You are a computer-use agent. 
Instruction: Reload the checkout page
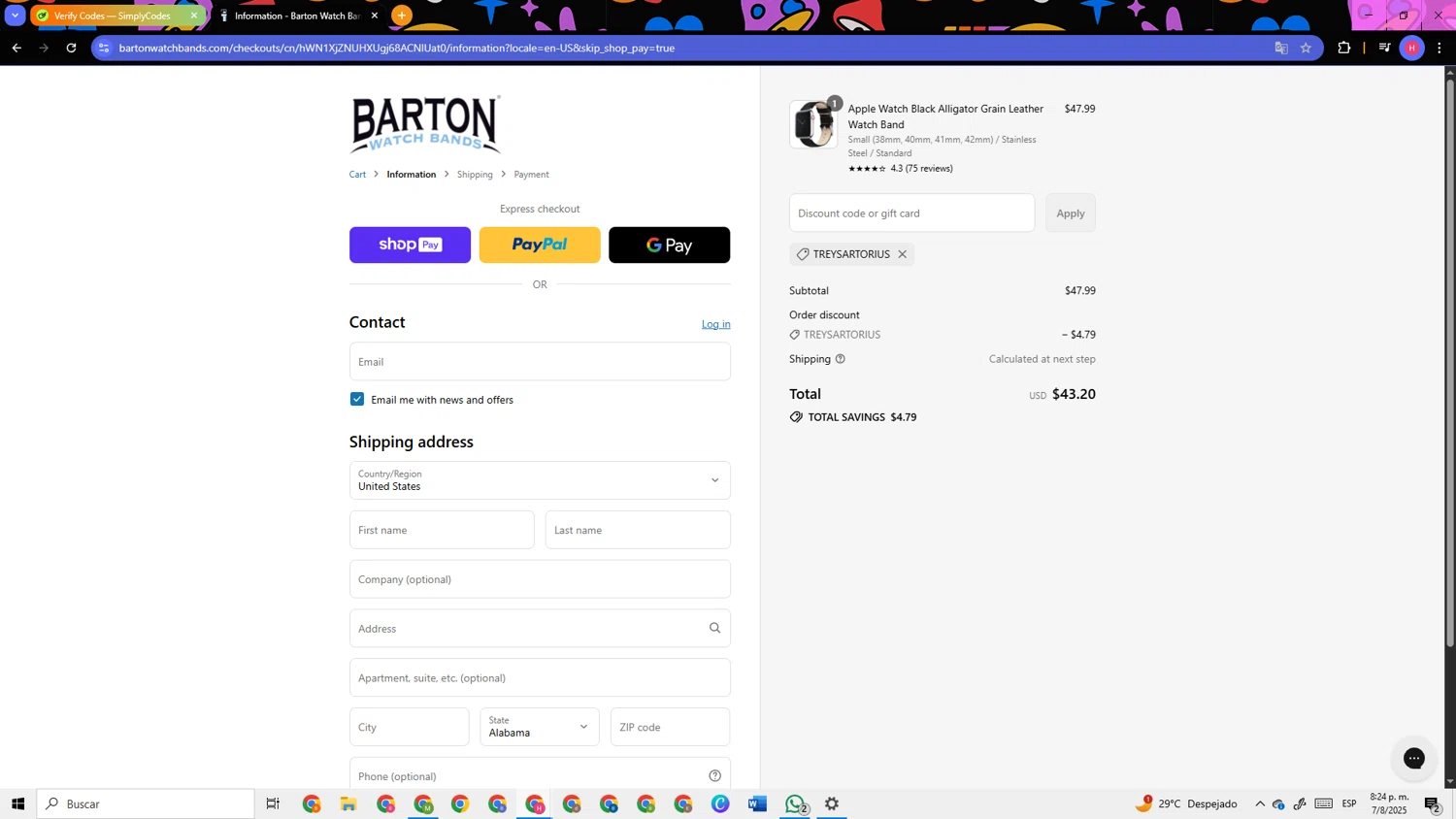pyautogui.click(x=71, y=48)
